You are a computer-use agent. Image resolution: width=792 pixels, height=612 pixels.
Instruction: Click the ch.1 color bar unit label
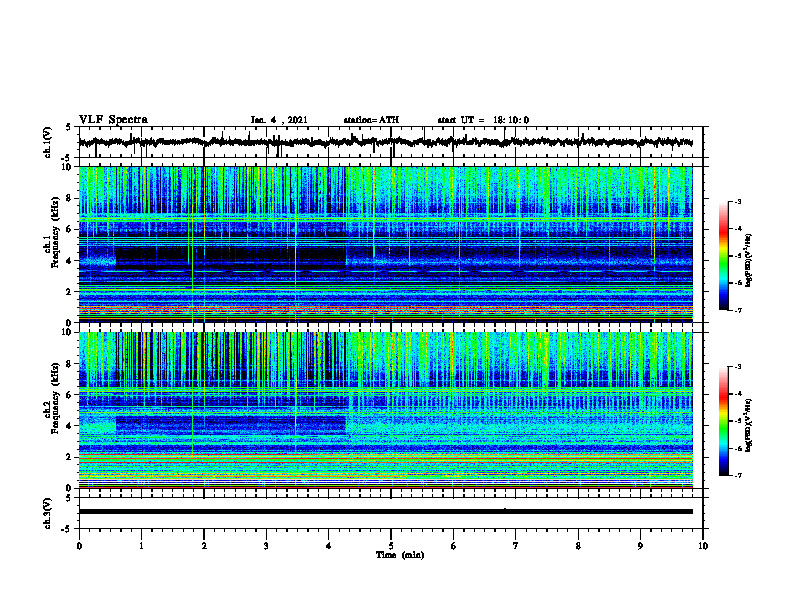click(749, 260)
